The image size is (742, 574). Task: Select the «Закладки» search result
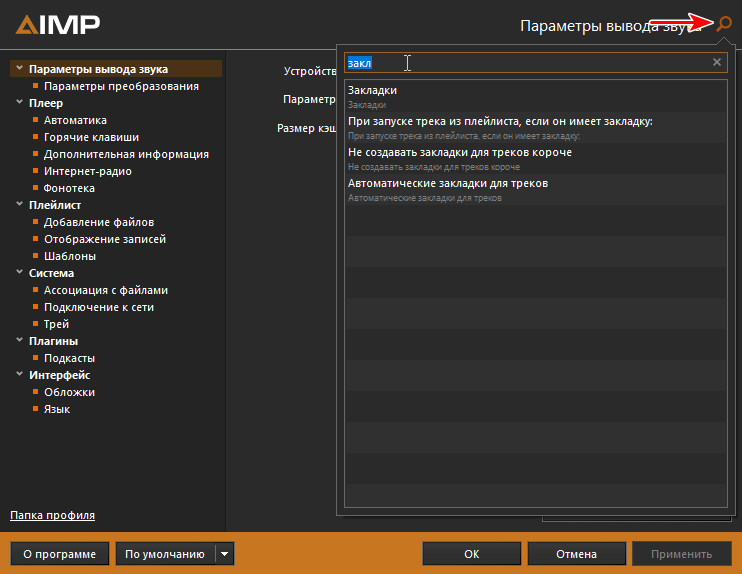pos(536,97)
